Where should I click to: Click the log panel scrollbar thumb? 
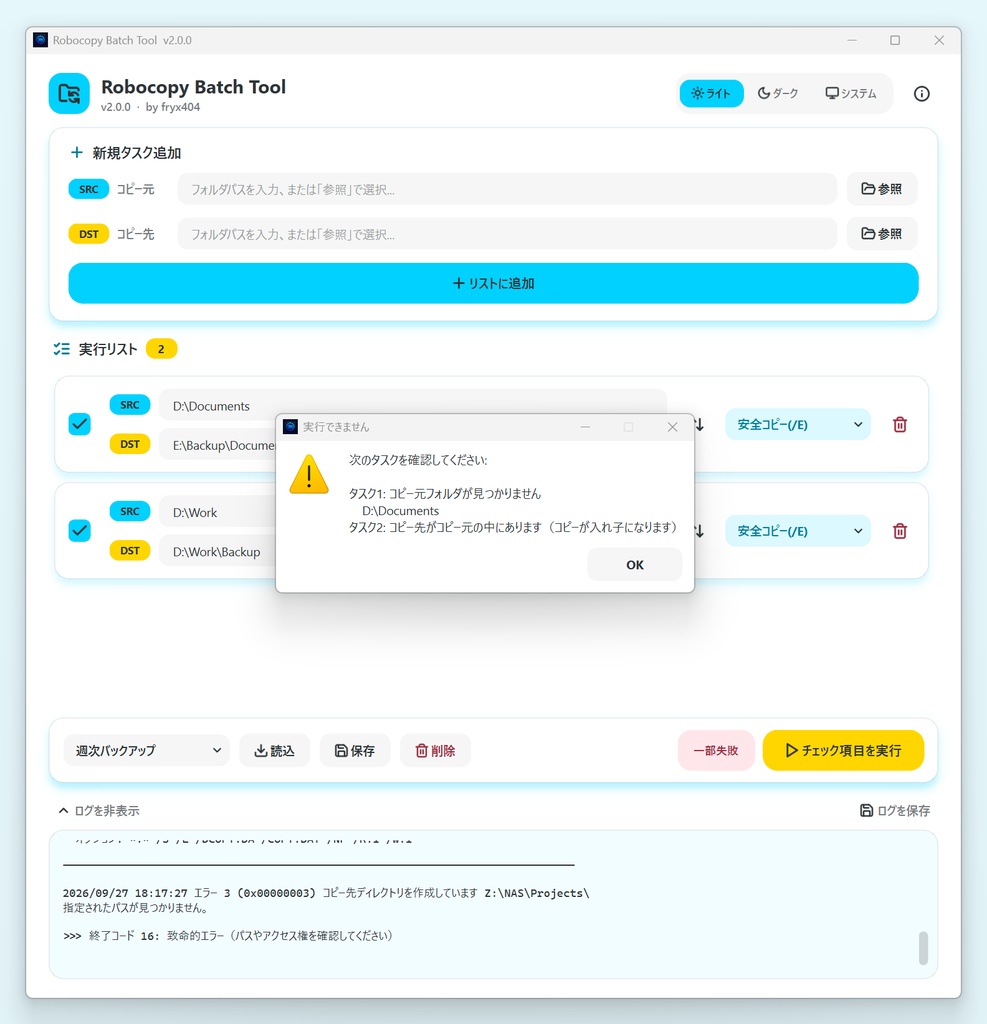923,948
